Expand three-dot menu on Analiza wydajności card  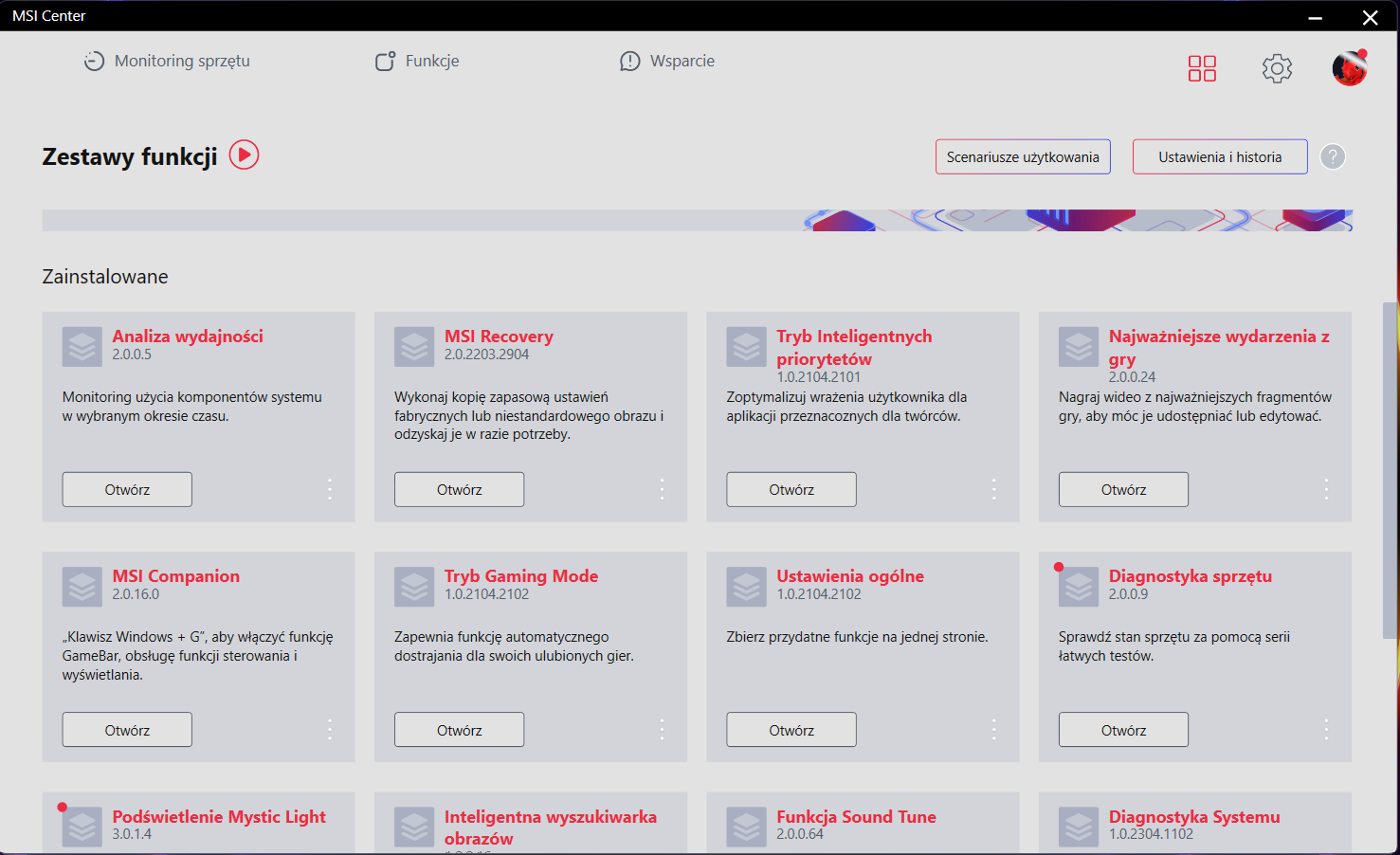click(x=330, y=489)
